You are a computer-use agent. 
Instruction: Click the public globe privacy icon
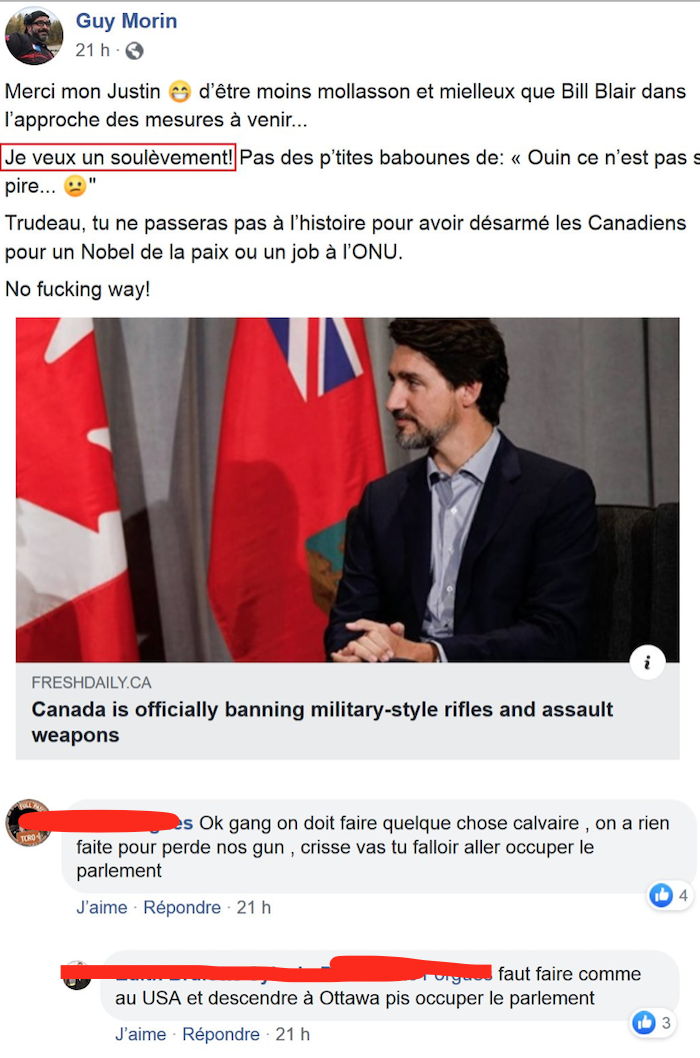(x=134, y=51)
